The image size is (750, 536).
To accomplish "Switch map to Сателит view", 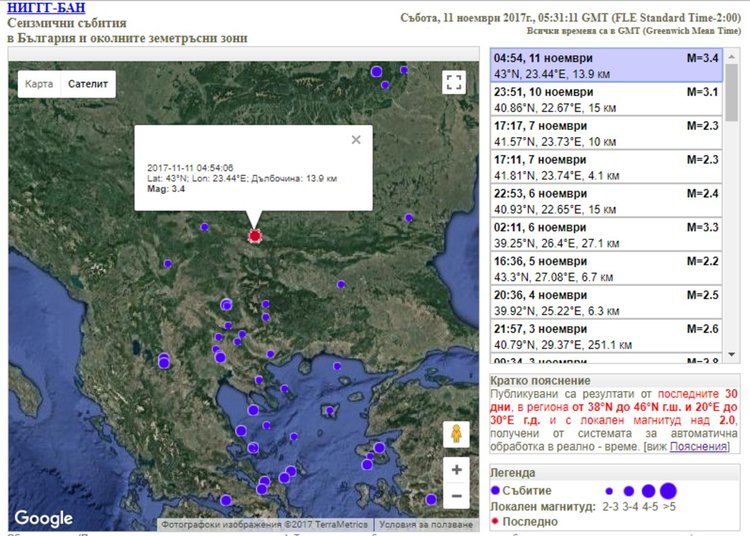I will [x=87, y=84].
